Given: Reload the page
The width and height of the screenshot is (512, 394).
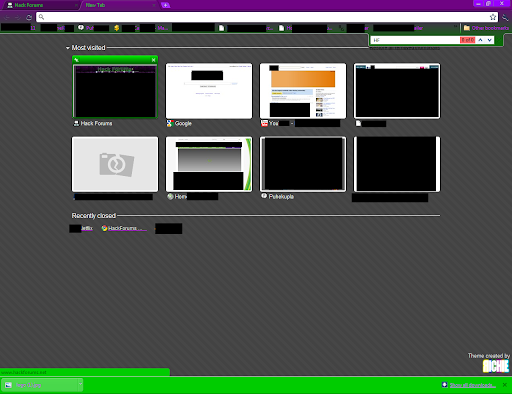Looking at the screenshot, I should tap(29, 17).
